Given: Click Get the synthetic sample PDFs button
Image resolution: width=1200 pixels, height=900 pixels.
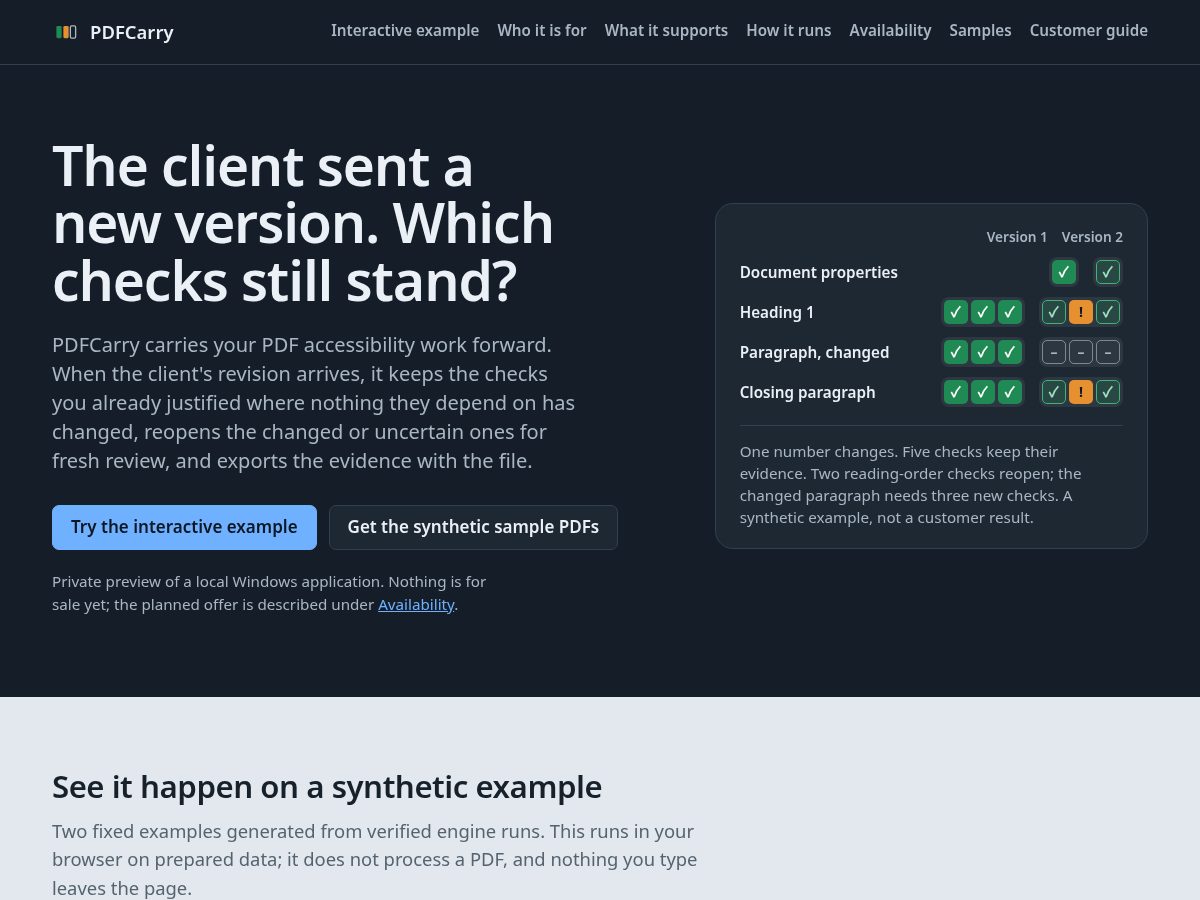Looking at the screenshot, I should point(473,527).
